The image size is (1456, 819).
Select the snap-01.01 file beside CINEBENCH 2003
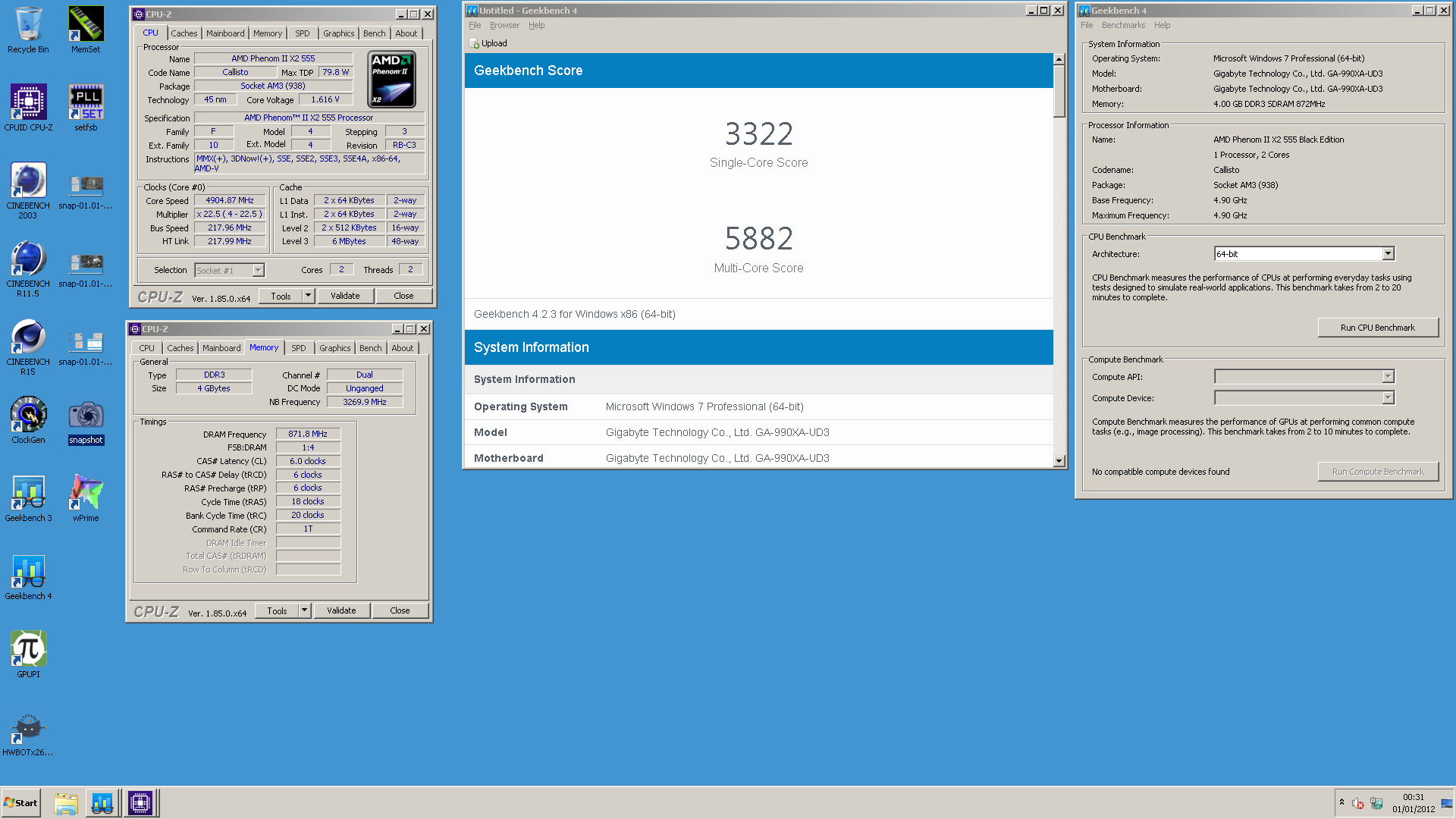pyautogui.click(x=86, y=191)
